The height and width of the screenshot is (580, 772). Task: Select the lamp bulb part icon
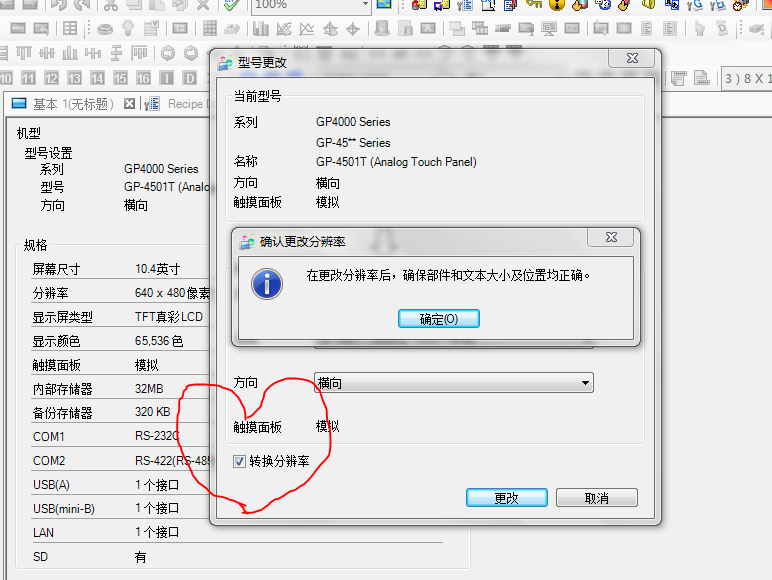tap(128, 29)
